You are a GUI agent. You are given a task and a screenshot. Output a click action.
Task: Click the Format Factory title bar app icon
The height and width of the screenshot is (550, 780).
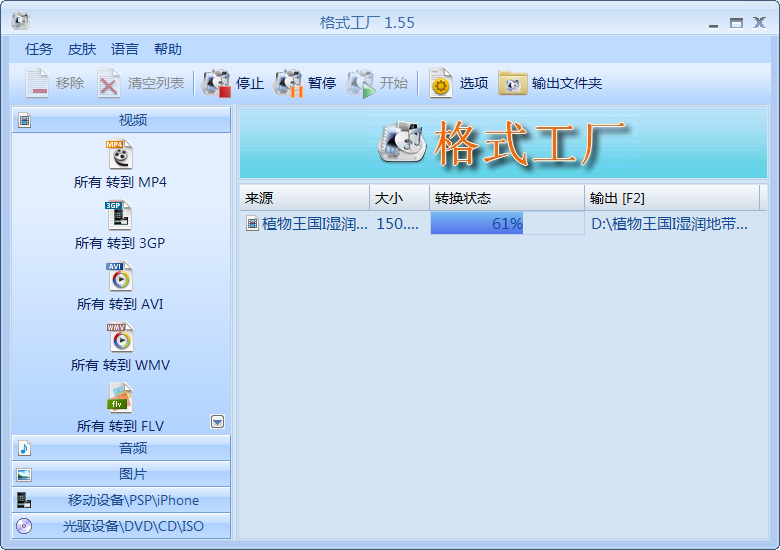(x=20, y=21)
